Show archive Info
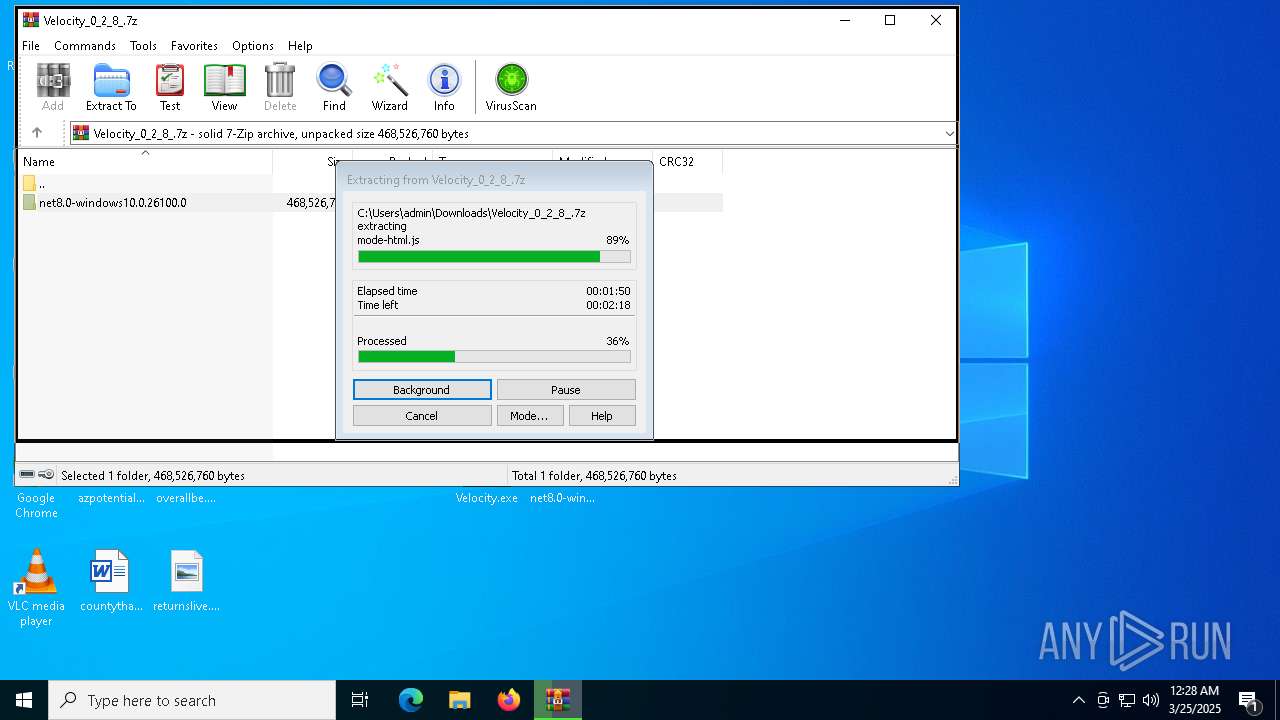 444,88
